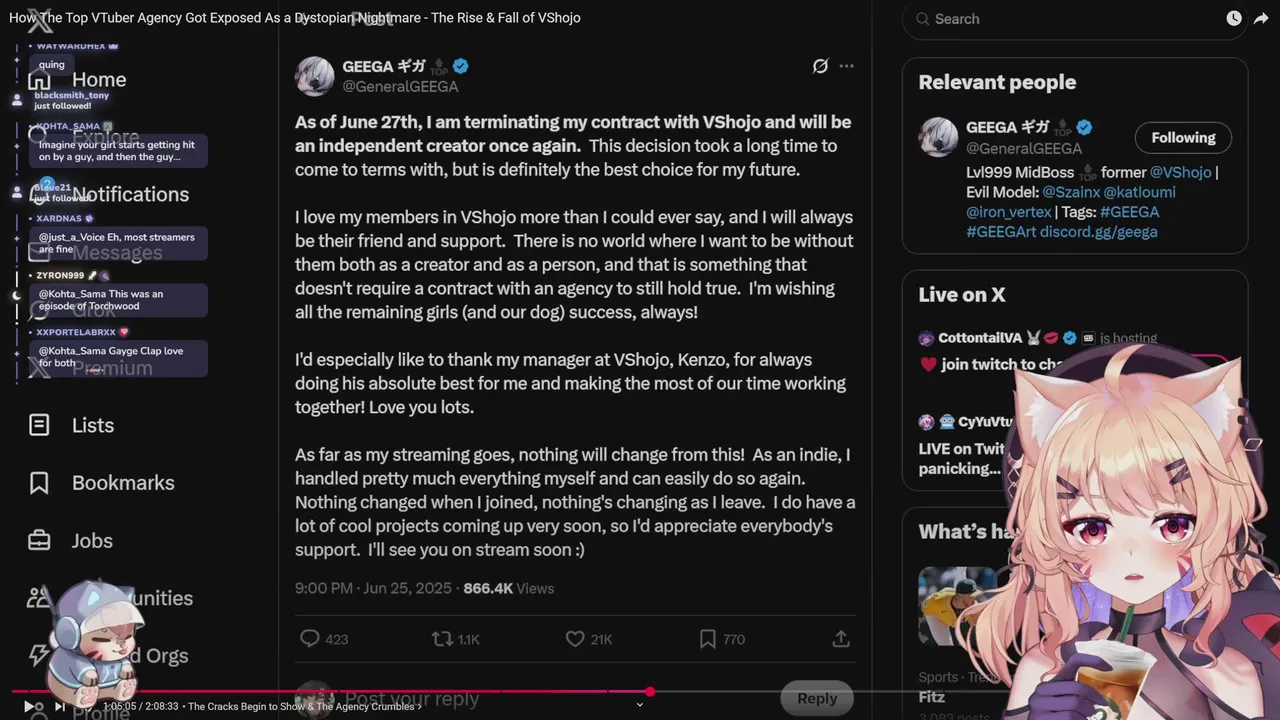
Task: Skip to the next video
Action: [59, 706]
